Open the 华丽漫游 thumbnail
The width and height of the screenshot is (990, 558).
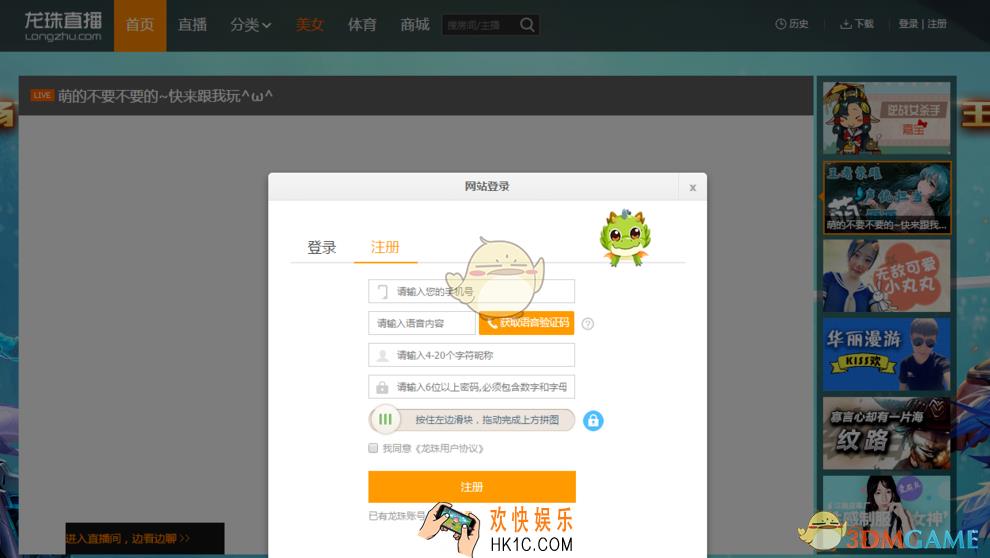click(x=886, y=354)
